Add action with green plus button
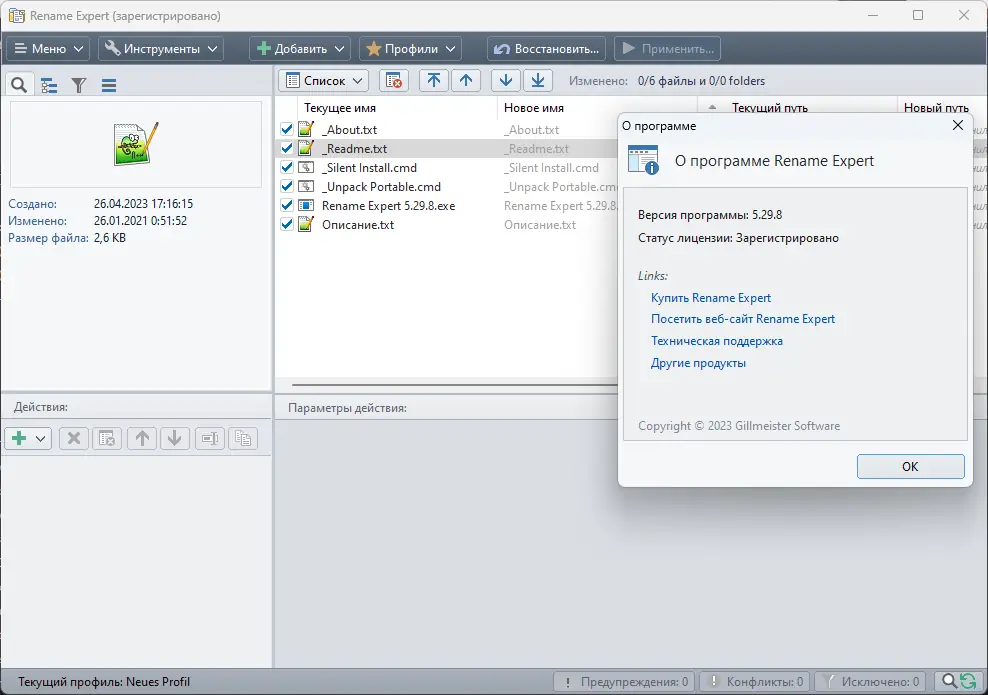Viewport: 988px width, 695px height. tap(20, 438)
